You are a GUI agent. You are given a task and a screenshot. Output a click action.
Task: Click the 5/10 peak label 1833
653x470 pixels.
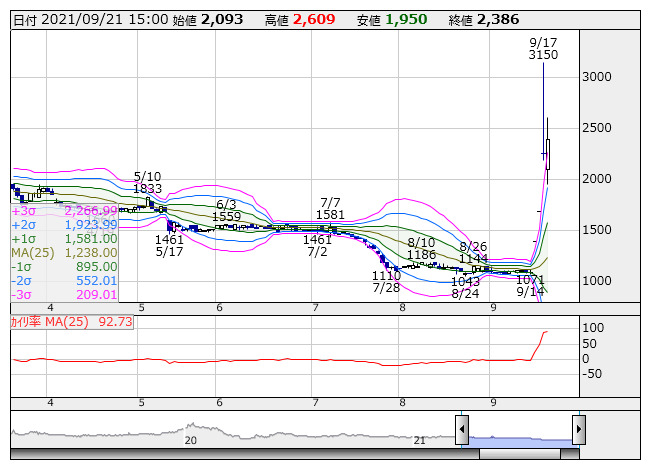[147, 189]
